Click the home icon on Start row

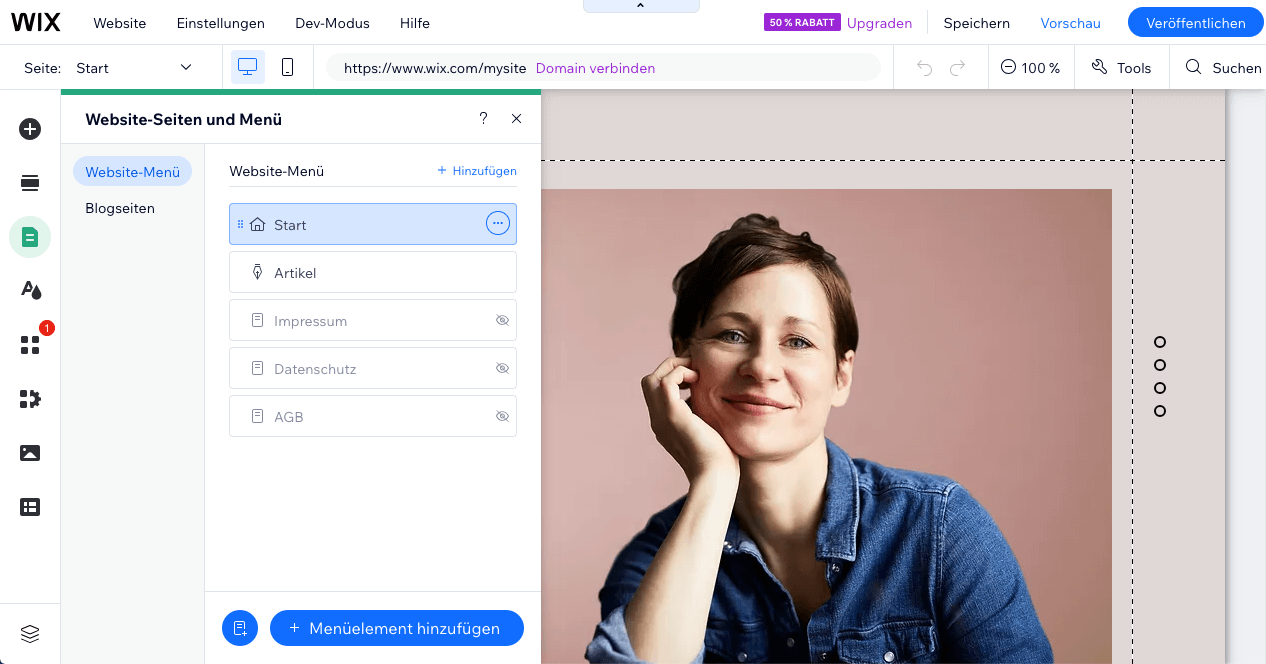[258, 224]
